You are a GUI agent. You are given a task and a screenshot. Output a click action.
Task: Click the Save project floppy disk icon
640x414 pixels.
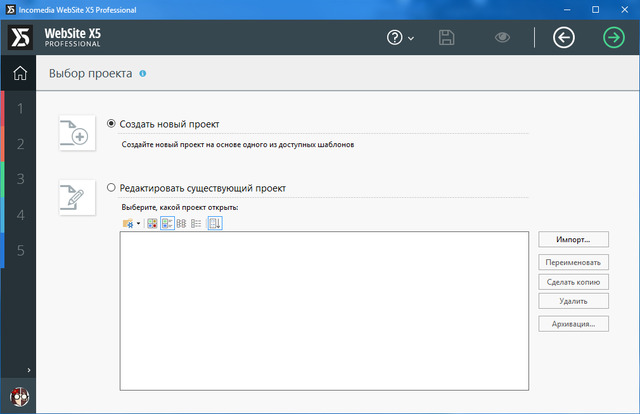pyautogui.click(x=448, y=38)
